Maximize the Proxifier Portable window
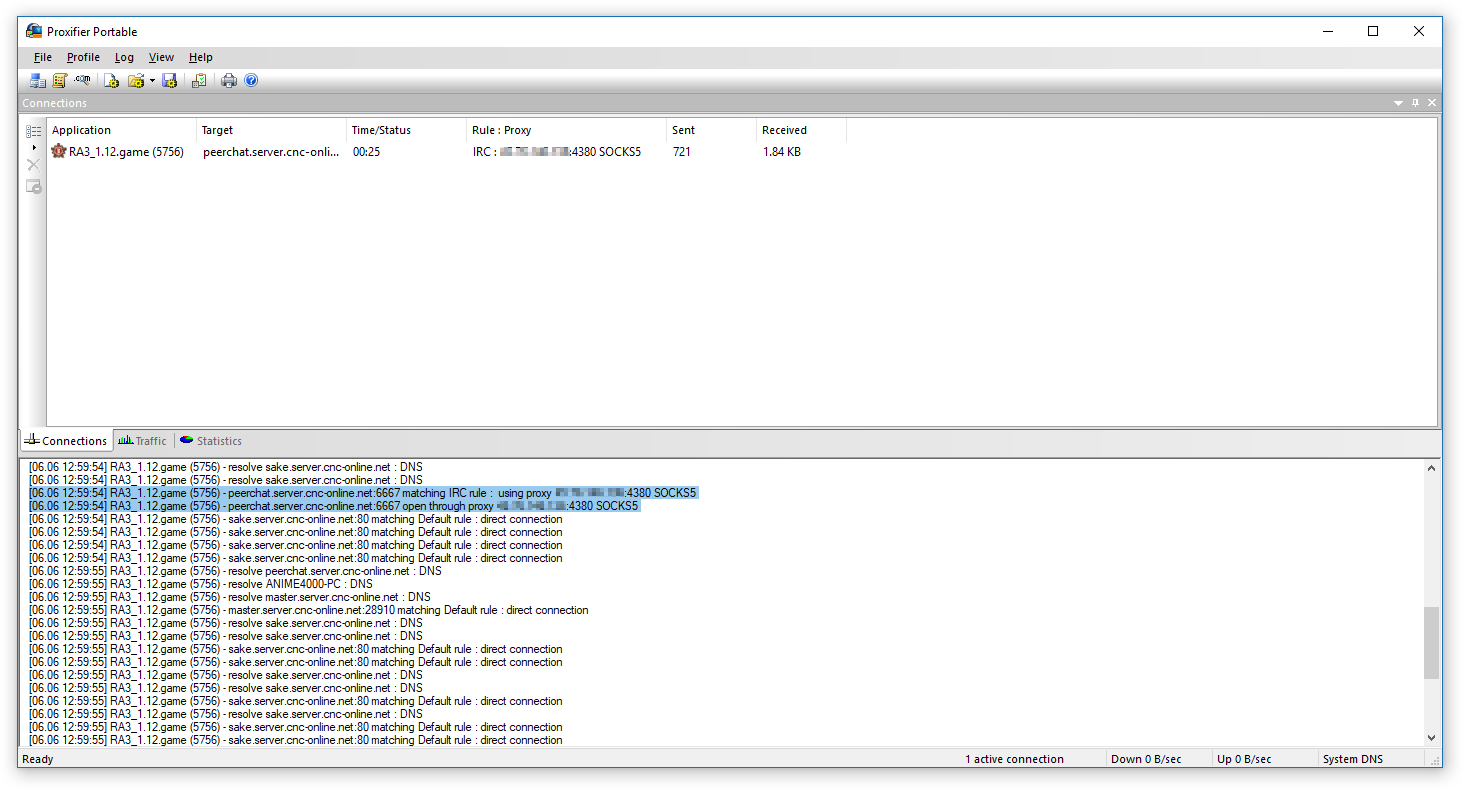Screen dimensions: 1464x790 coord(1373,31)
